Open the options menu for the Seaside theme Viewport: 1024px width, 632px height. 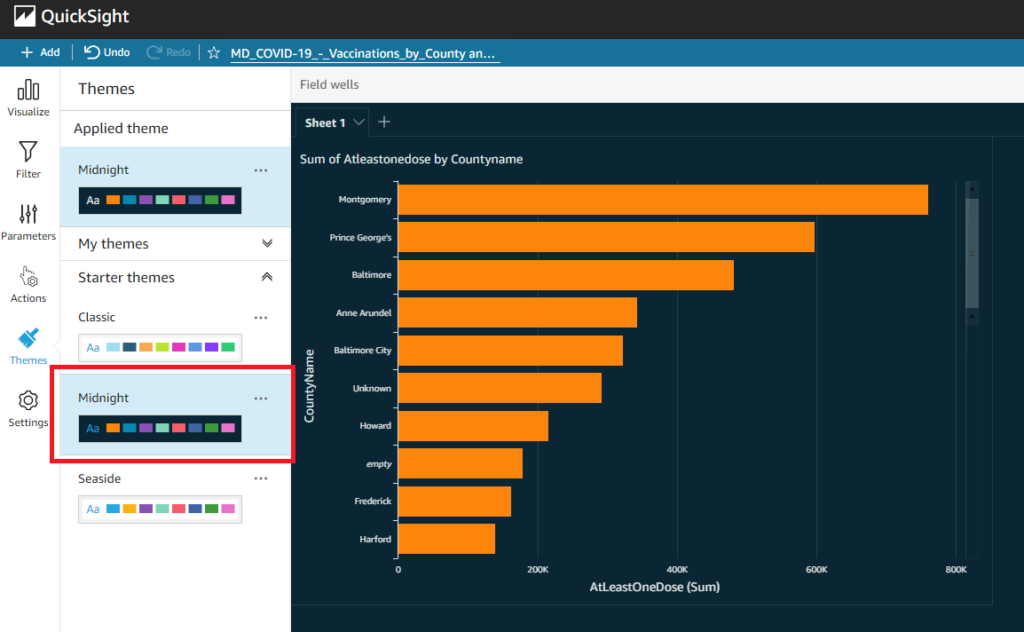tap(261, 478)
